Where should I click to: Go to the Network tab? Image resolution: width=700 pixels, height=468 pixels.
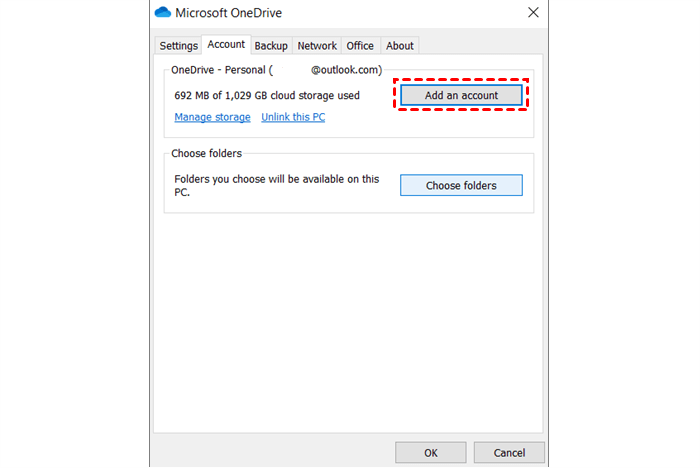pyautogui.click(x=317, y=46)
